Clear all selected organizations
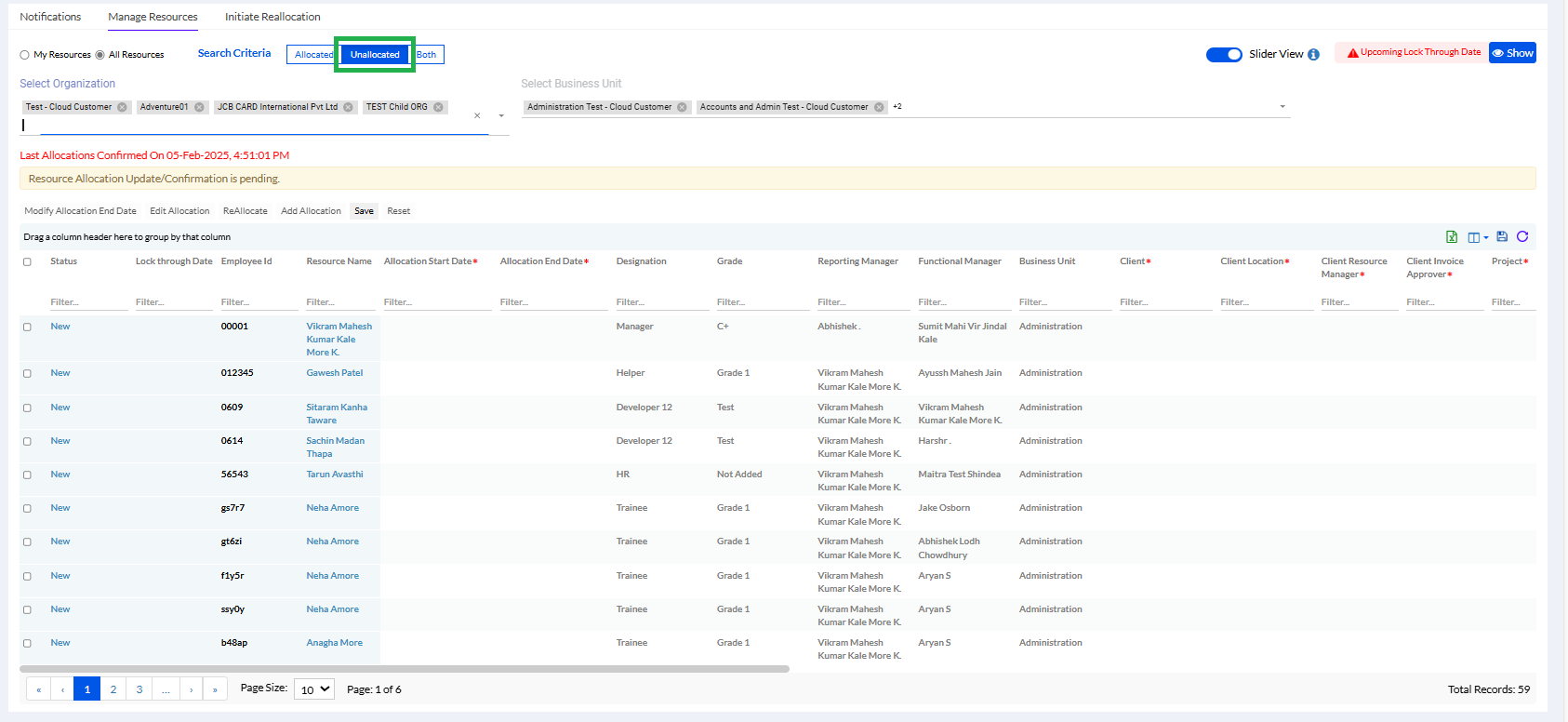This screenshot has height=722, width=1568. pos(477,116)
